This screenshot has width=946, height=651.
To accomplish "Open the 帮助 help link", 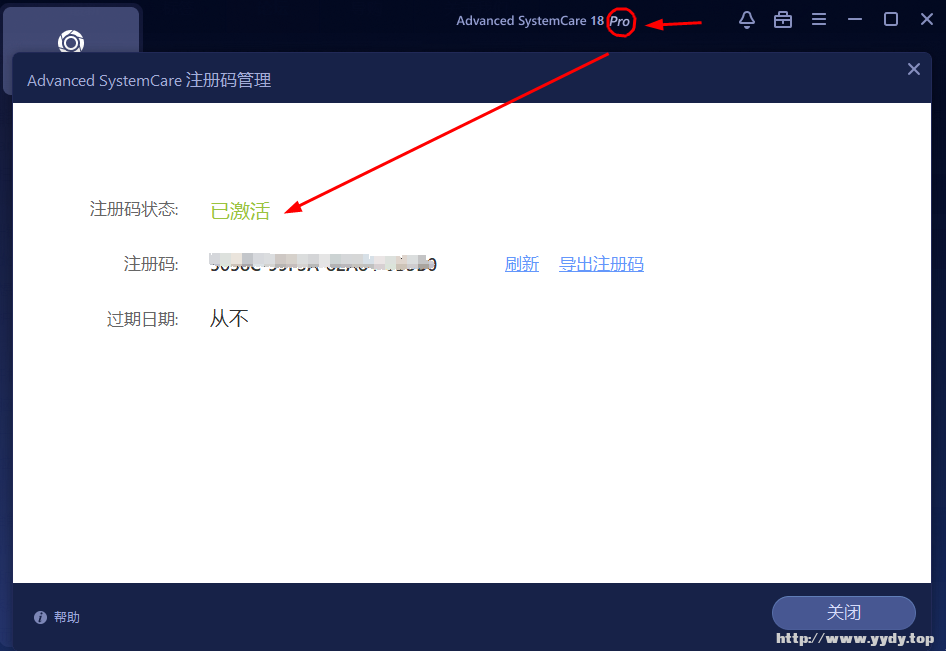I will 66,617.
